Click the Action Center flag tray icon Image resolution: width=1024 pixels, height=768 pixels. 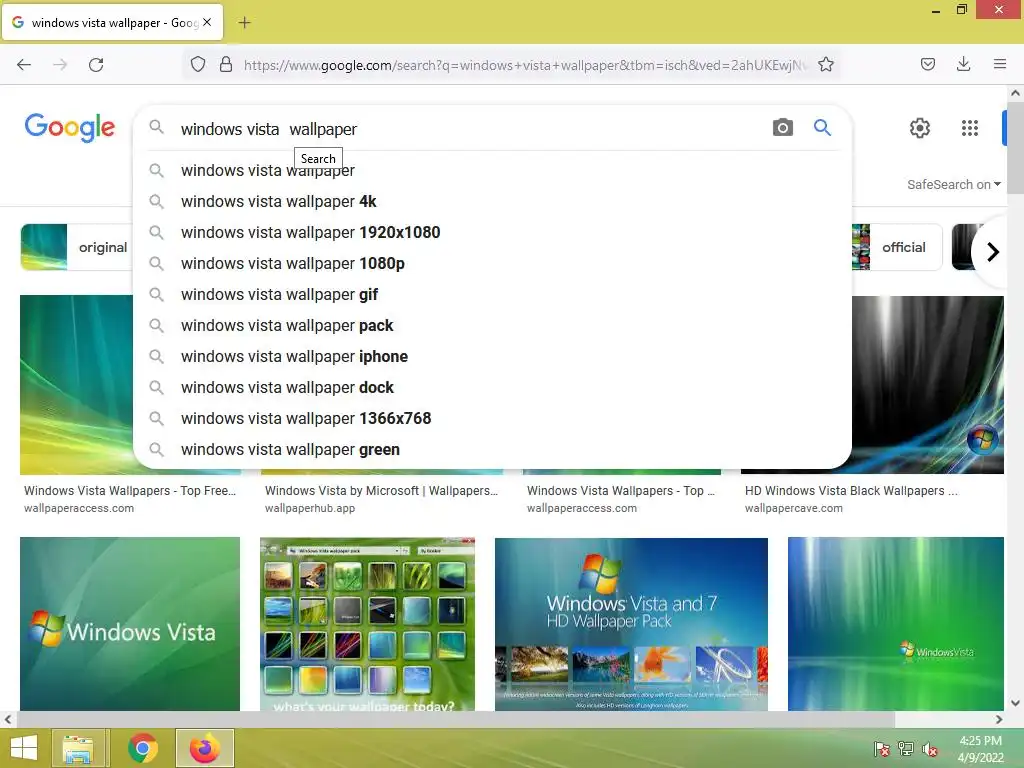[x=881, y=749]
